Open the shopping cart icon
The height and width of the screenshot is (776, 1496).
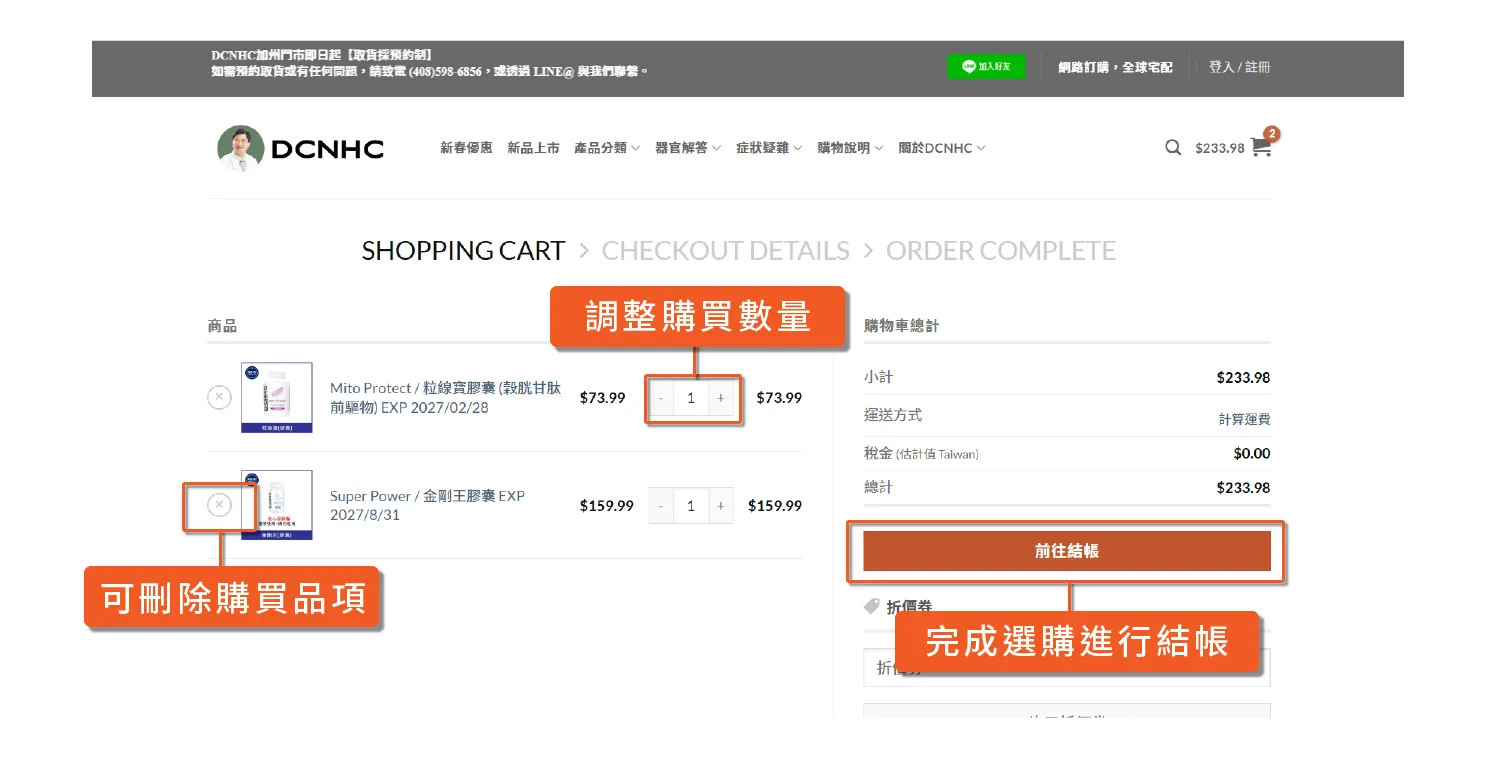[x=1261, y=147]
